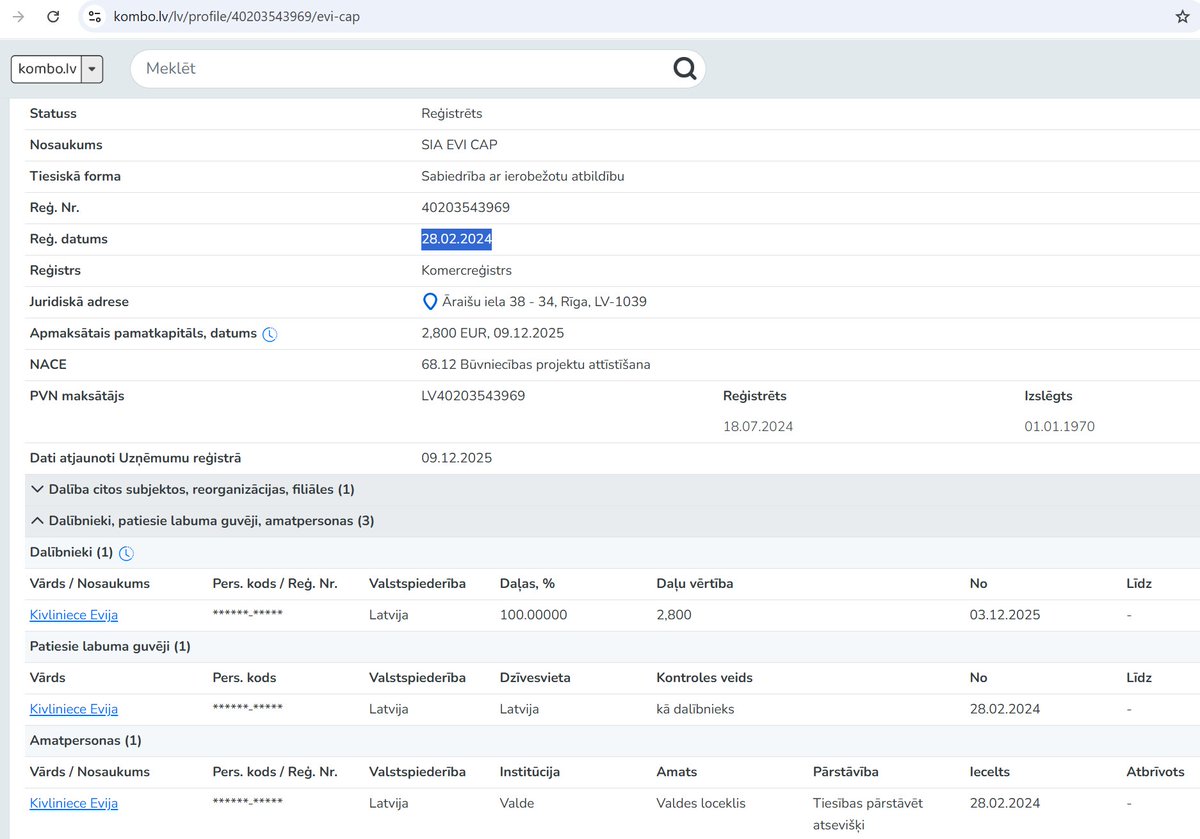This screenshot has height=839, width=1200.
Task: Open map pin next to Āraišu iela address
Action: pyautogui.click(x=430, y=301)
